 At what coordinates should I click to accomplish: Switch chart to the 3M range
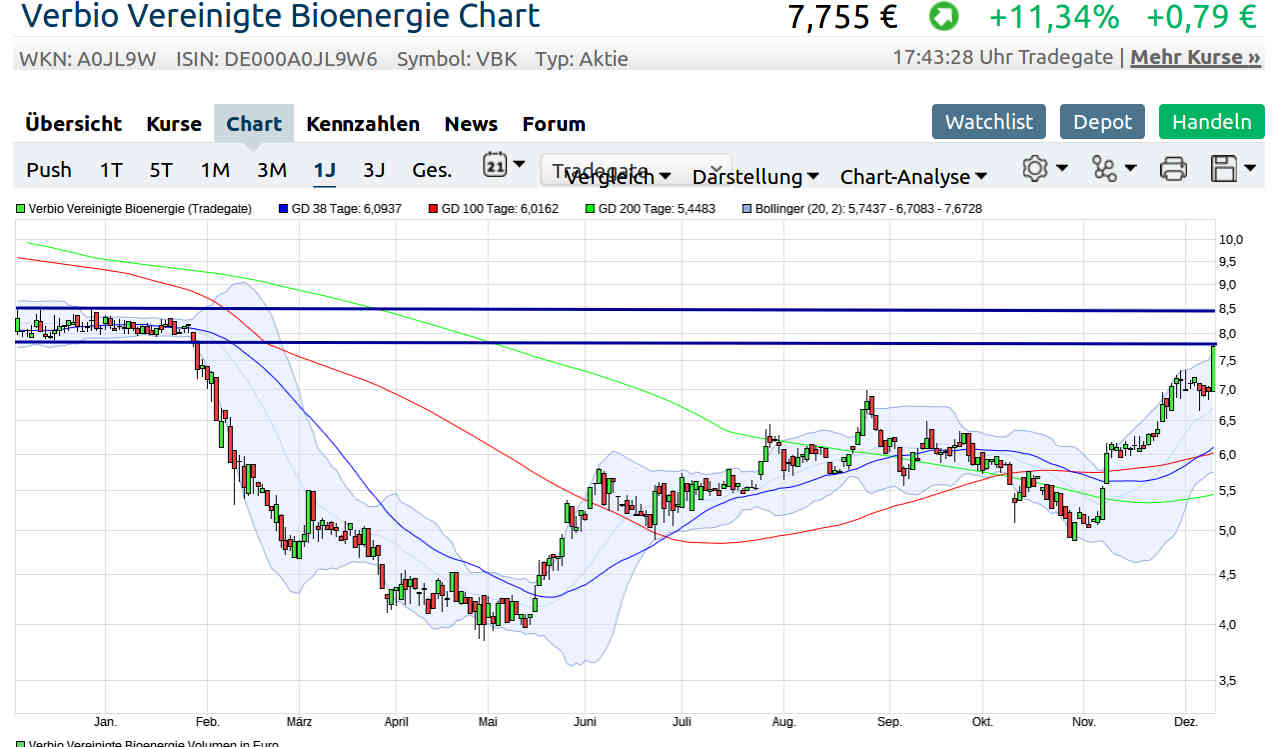click(272, 170)
